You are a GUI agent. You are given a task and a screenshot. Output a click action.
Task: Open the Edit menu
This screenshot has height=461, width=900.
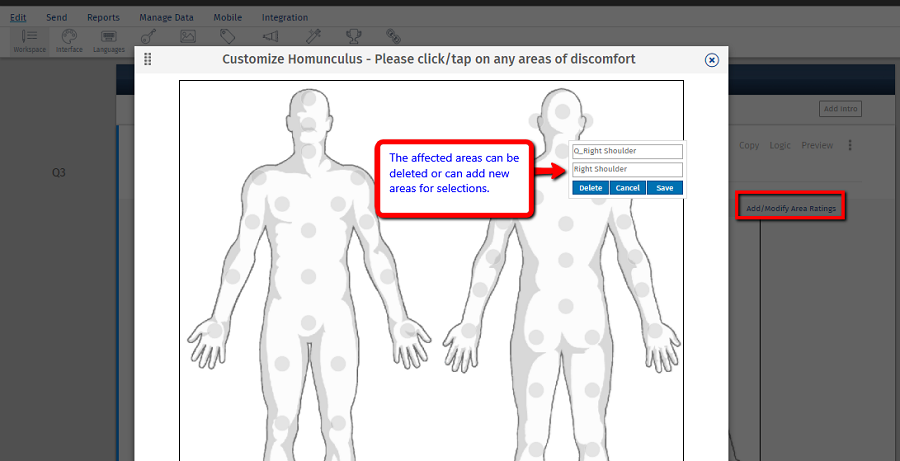[18, 17]
